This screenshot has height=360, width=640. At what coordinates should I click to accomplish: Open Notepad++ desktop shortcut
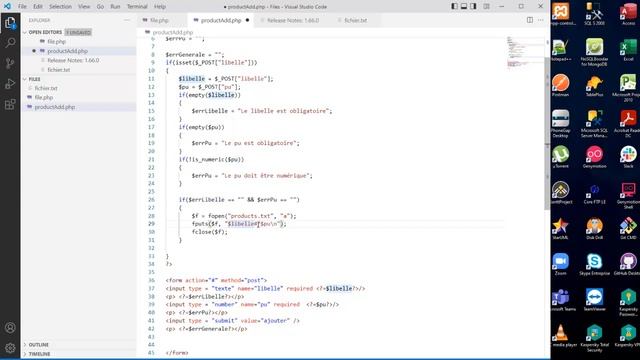pyautogui.click(x=561, y=50)
